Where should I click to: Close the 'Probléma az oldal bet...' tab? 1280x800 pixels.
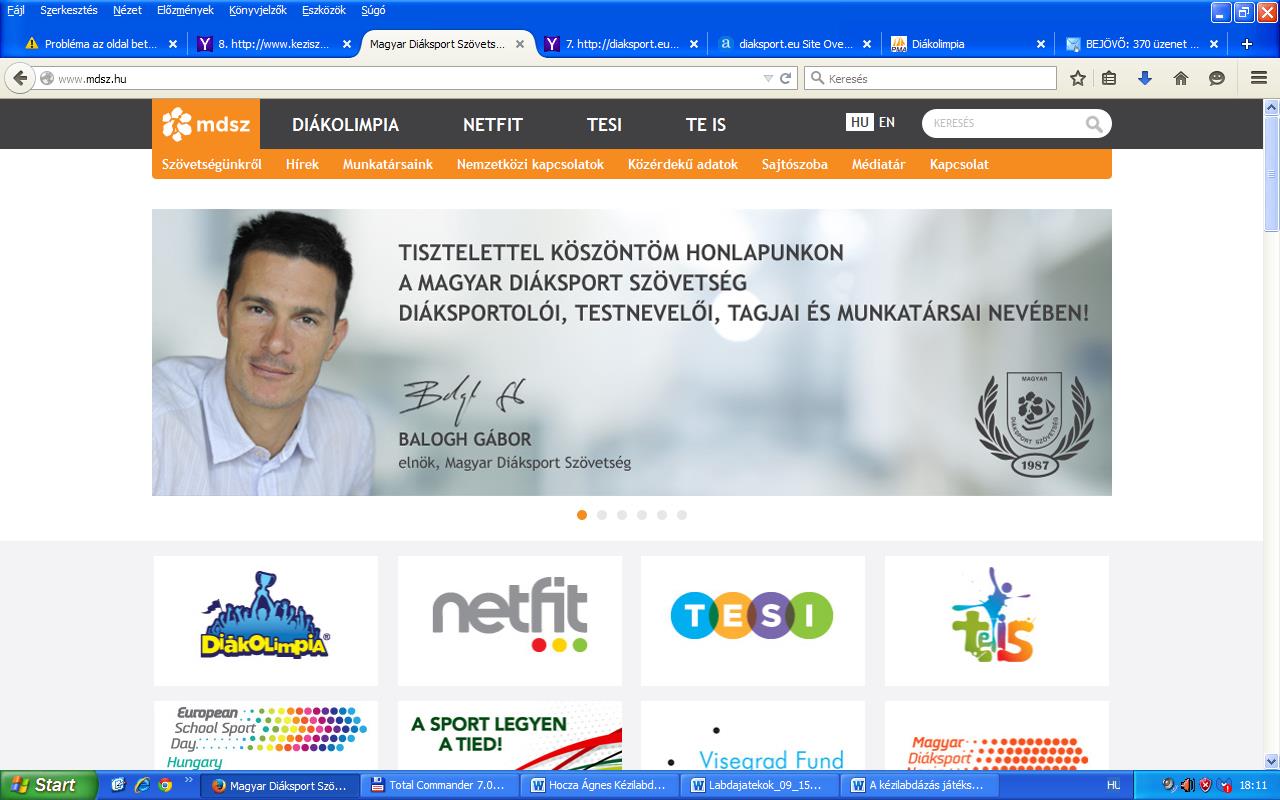(x=173, y=44)
